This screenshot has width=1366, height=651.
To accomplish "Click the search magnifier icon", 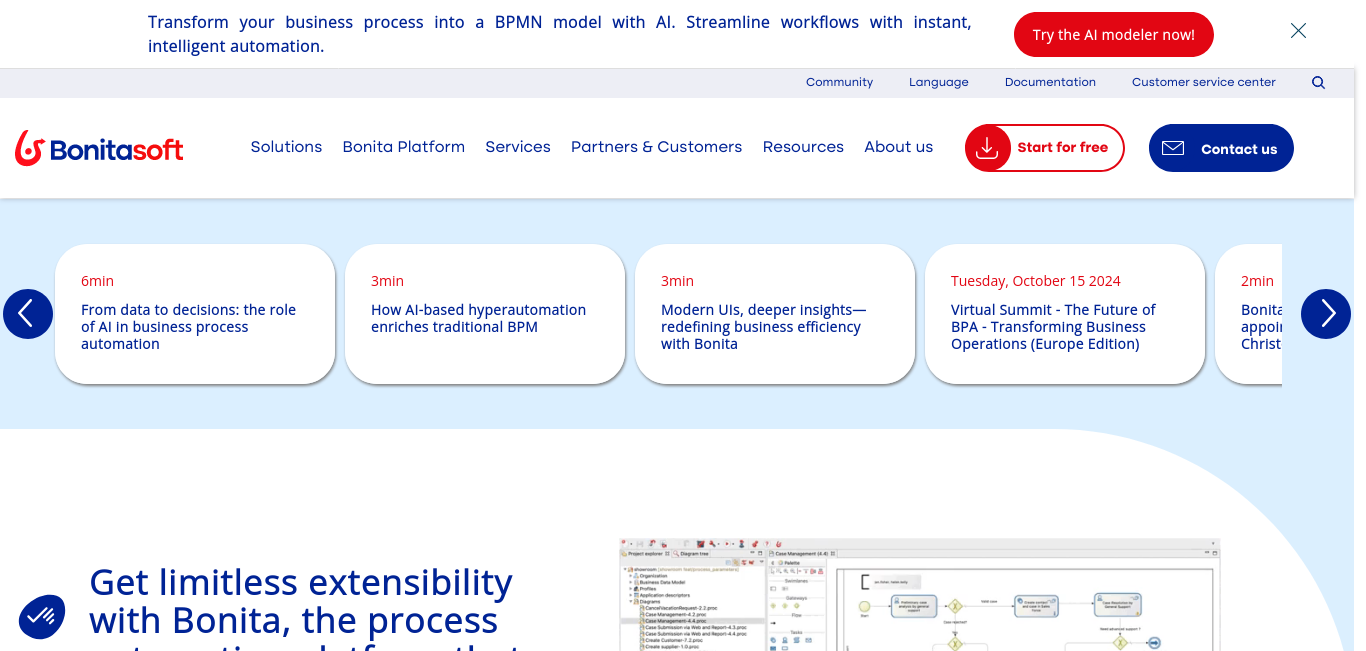I will click(x=1318, y=83).
